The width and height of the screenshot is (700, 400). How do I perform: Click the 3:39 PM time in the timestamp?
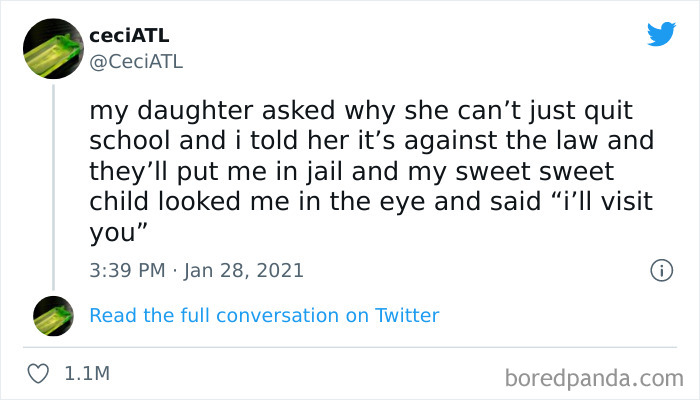click(125, 270)
